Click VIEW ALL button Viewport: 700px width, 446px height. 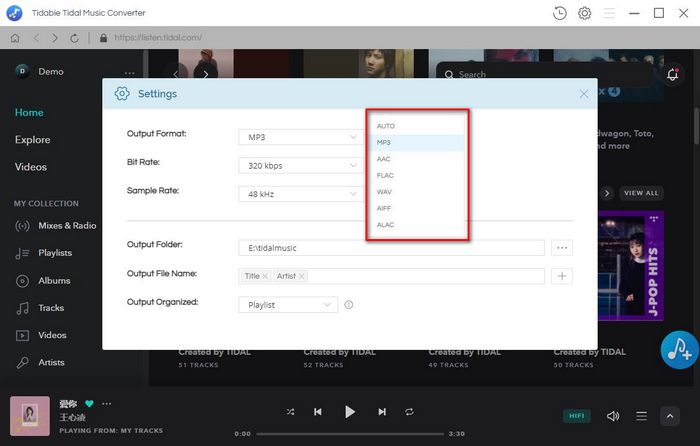[x=641, y=193]
